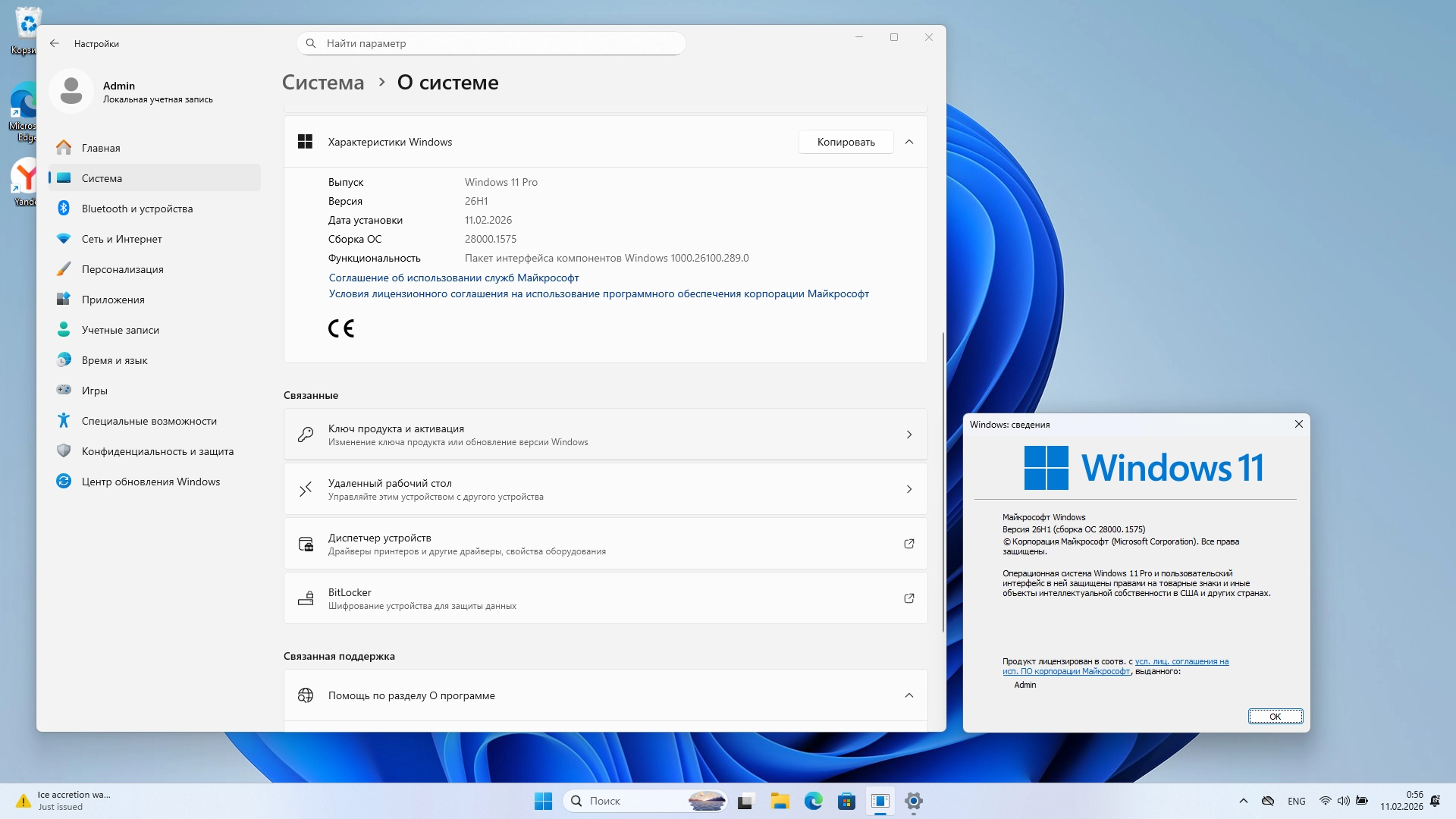
Task: Collapse Характеристики Windows section
Action: 908,142
